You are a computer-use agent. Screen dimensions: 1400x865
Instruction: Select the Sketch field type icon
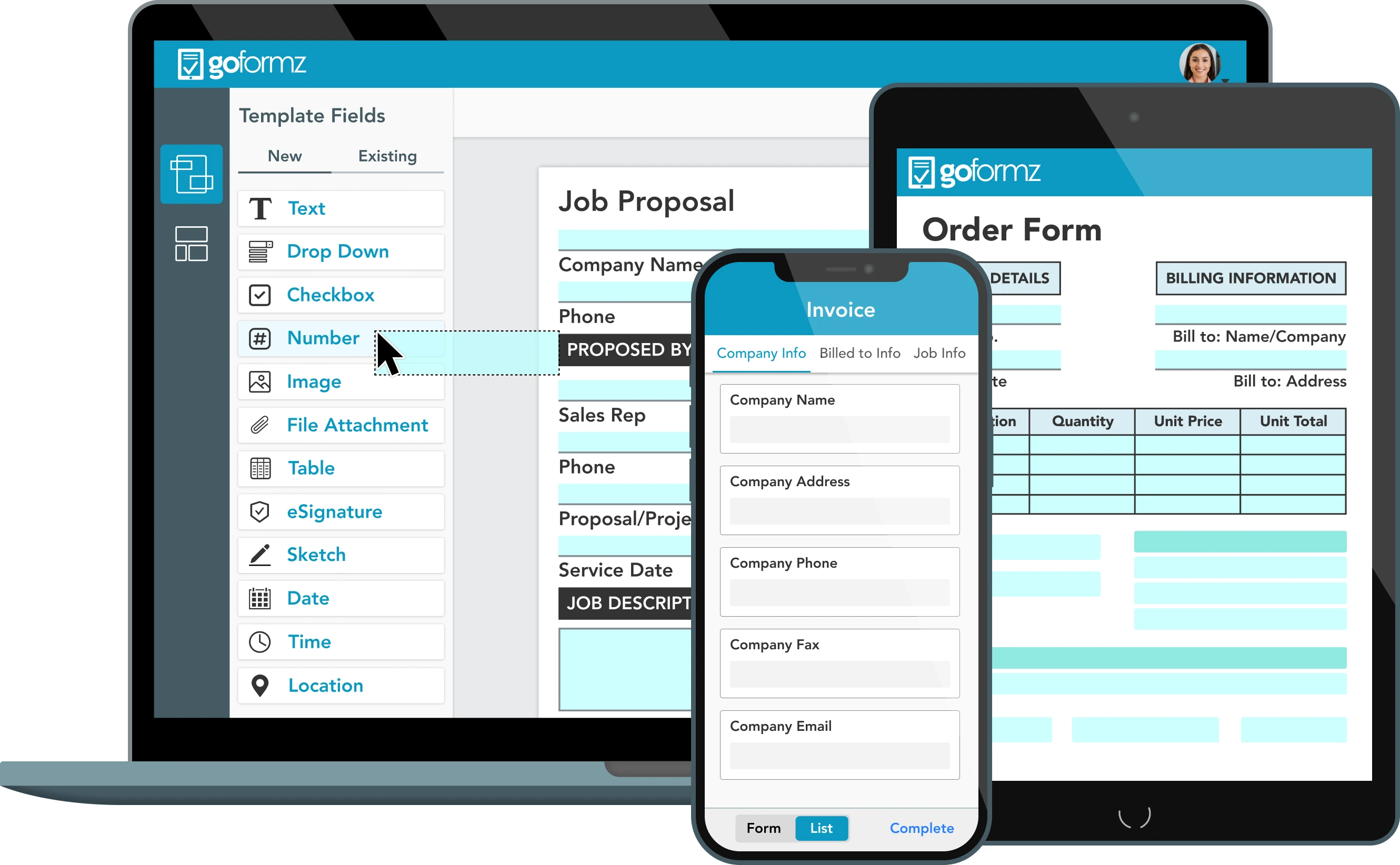(x=259, y=555)
